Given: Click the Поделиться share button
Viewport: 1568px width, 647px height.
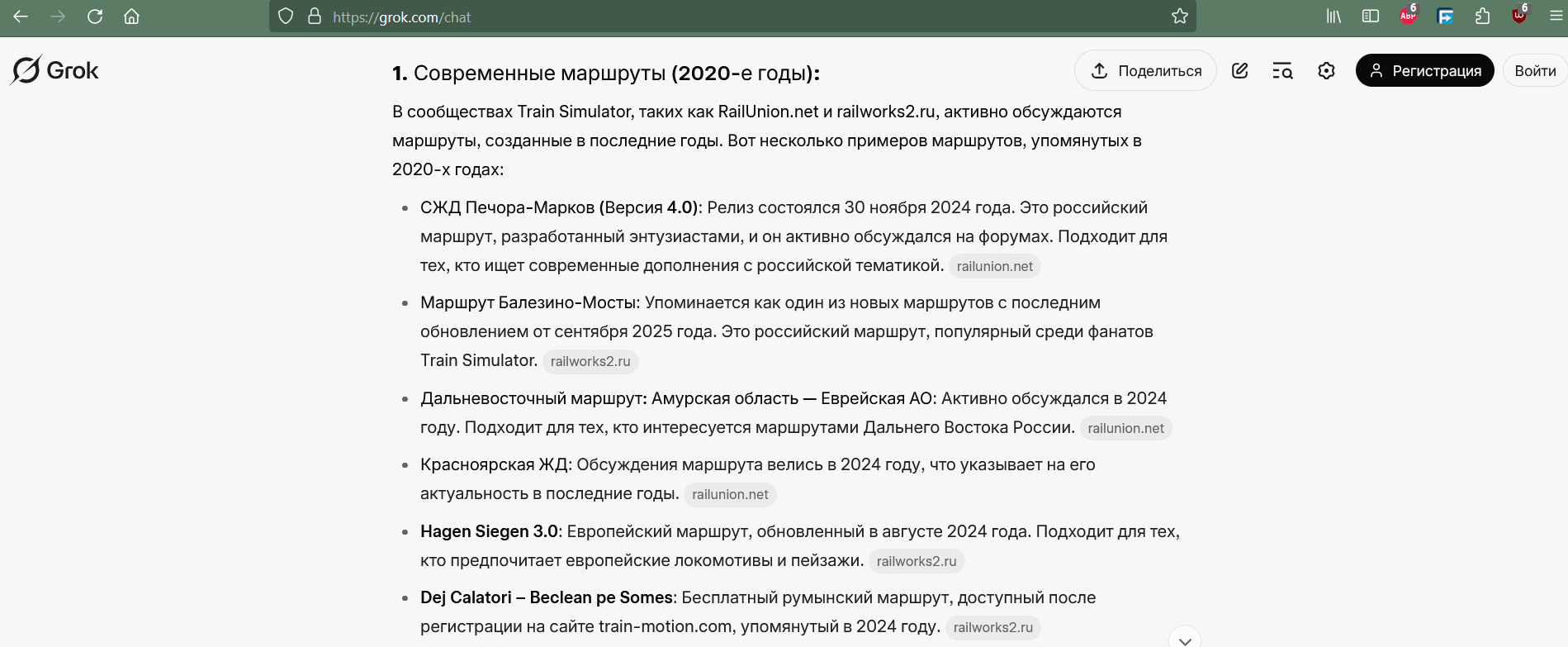Looking at the screenshot, I should coord(1145,71).
